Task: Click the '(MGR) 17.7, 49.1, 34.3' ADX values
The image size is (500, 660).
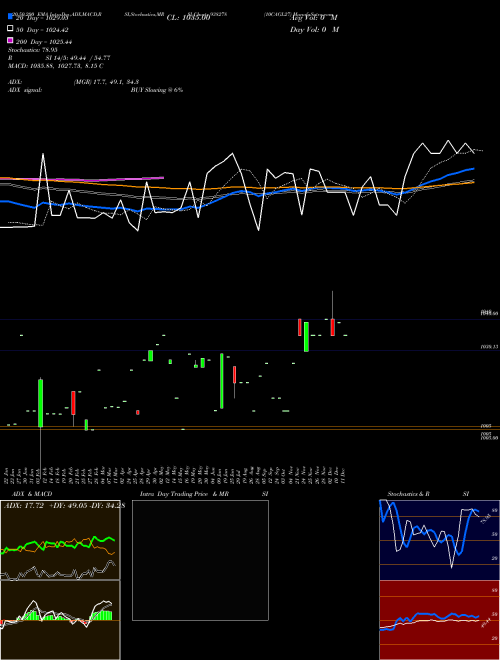Action: click(106, 82)
